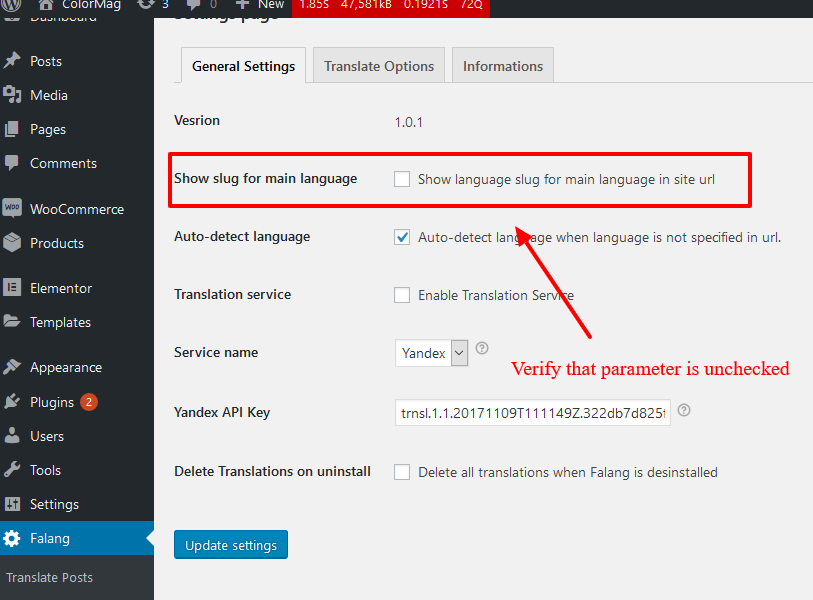
Task: Open the WooCommerce menu item
Action: click(x=77, y=208)
